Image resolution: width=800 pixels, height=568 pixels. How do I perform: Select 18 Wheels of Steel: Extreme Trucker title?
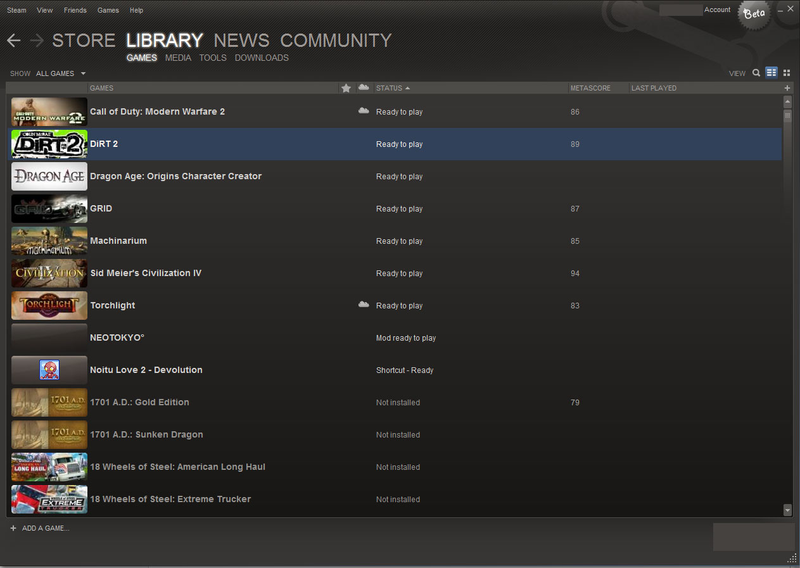point(170,499)
